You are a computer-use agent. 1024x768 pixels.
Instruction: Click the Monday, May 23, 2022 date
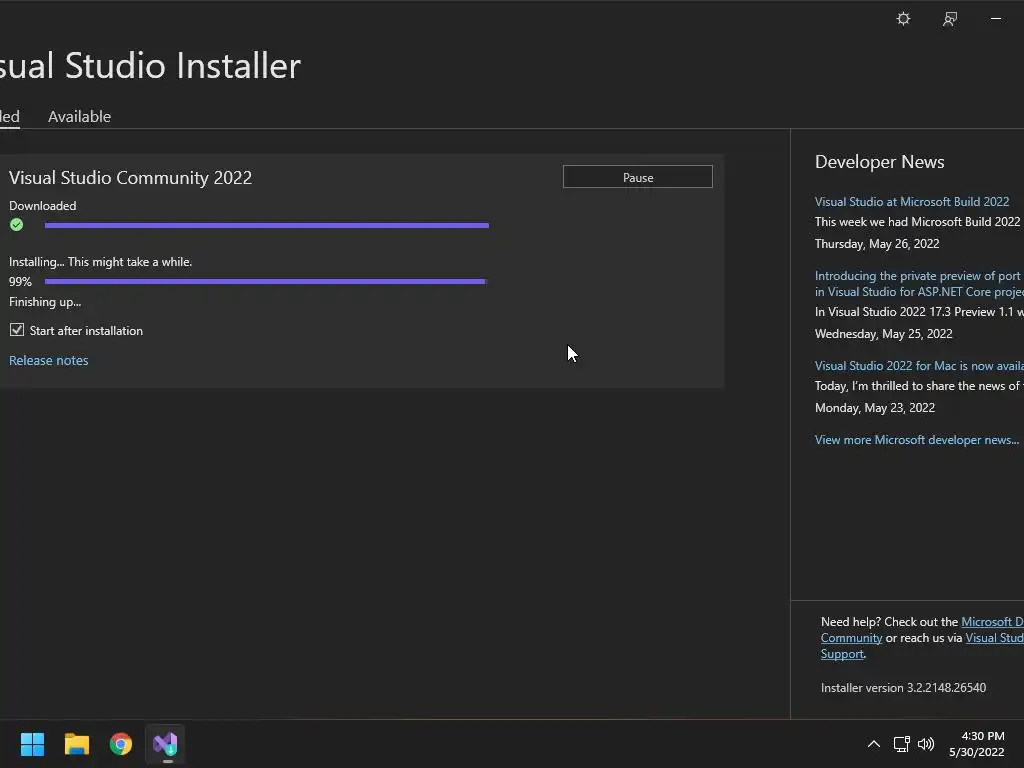click(875, 408)
